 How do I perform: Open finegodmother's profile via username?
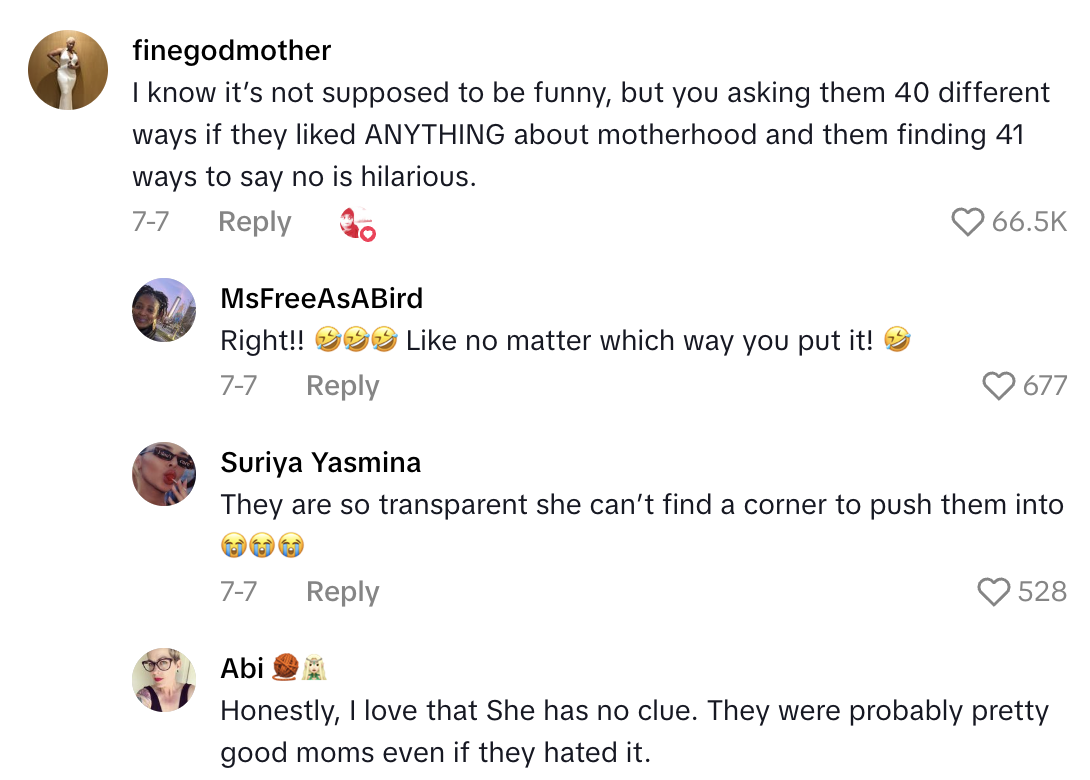(231, 50)
